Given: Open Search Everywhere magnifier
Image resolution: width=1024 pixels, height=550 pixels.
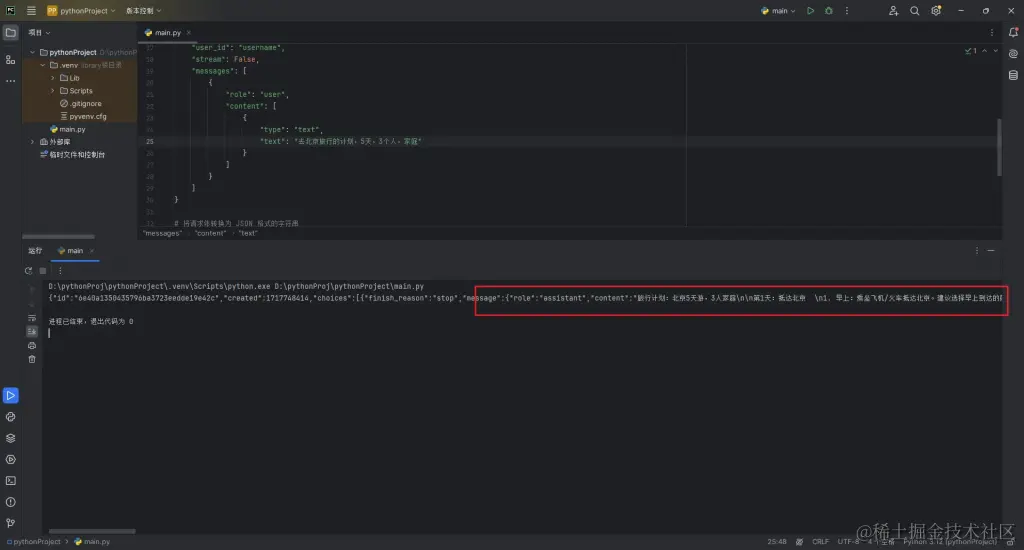Looking at the screenshot, I should pos(914,10).
